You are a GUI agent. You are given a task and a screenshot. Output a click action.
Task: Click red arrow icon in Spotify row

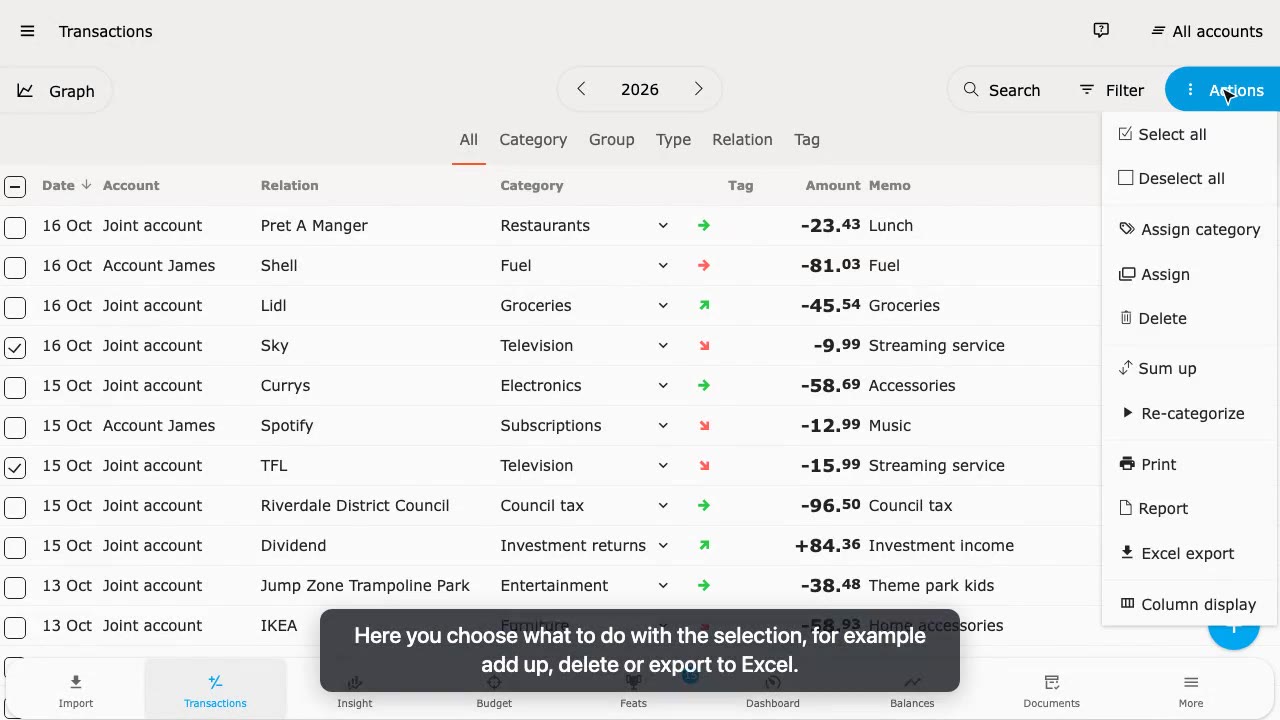(704, 426)
